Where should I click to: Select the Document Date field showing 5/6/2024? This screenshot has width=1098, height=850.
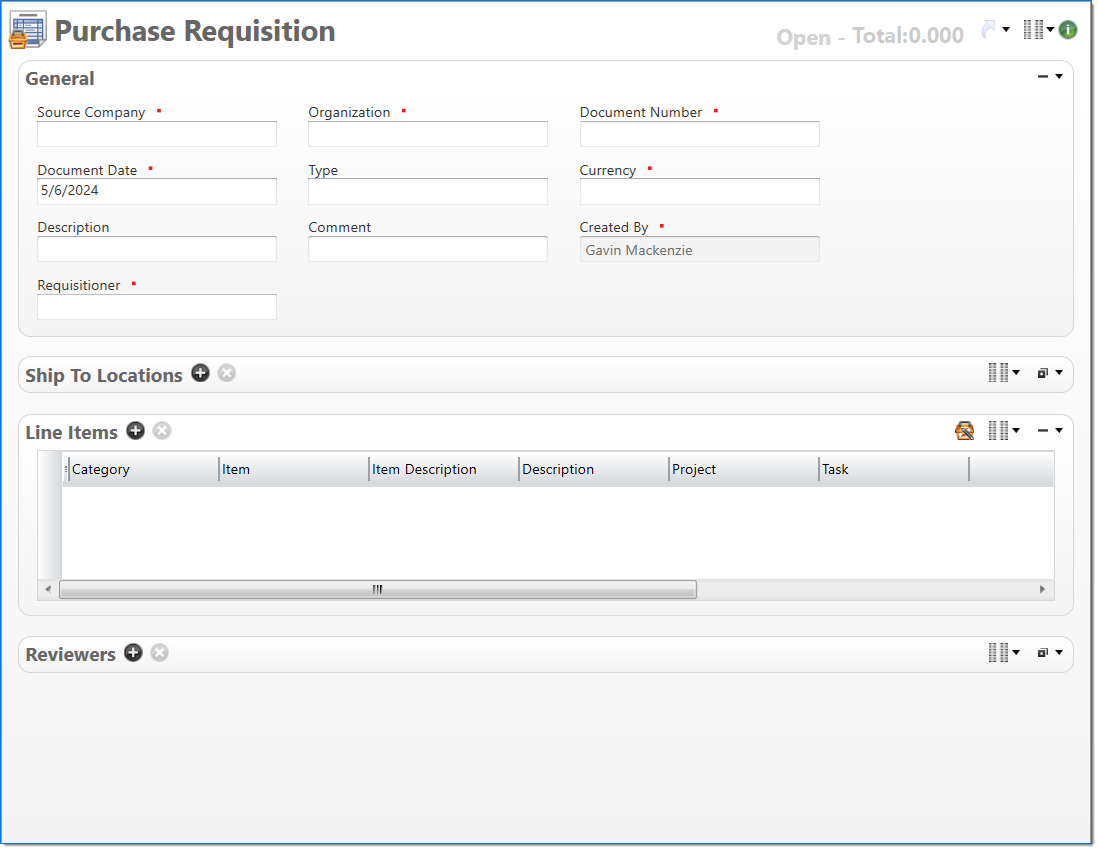coord(156,191)
